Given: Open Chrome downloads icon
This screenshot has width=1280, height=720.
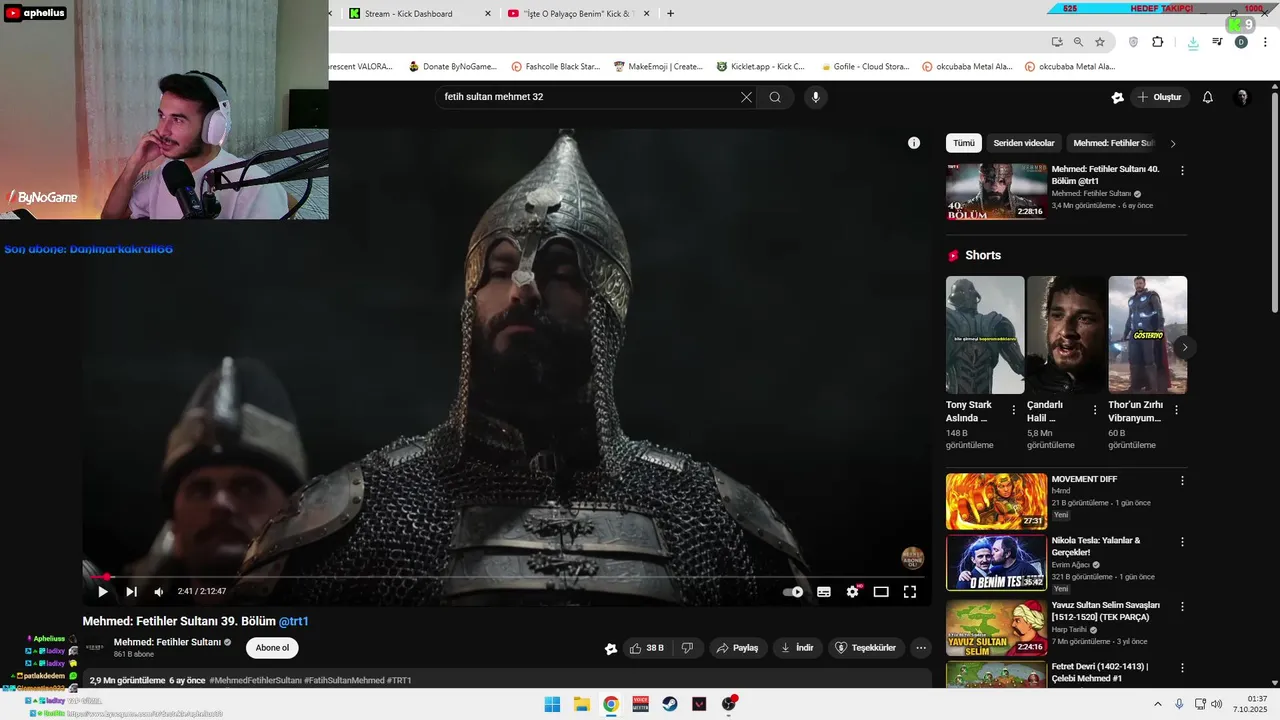Looking at the screenshot, I should (1193, 42).
